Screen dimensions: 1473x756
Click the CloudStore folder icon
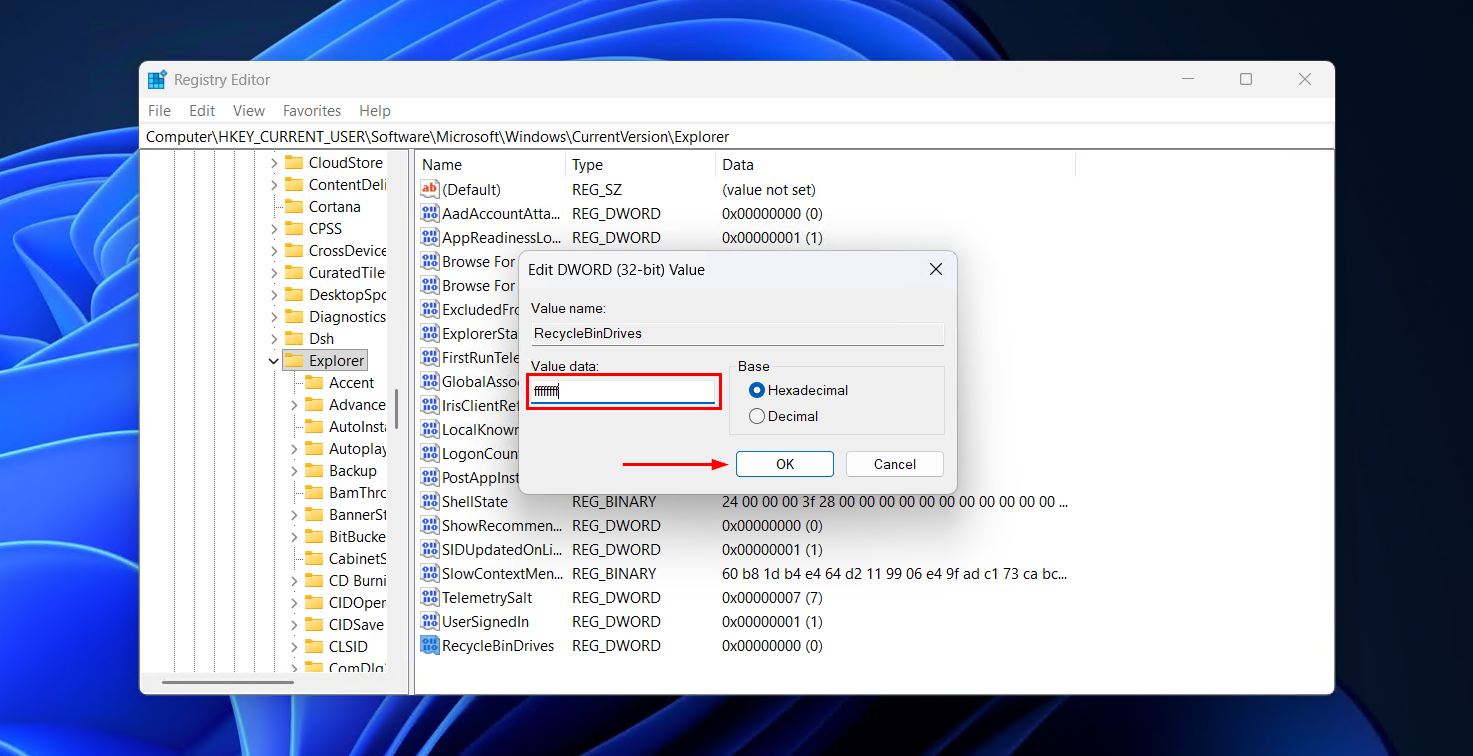(294, 162)
